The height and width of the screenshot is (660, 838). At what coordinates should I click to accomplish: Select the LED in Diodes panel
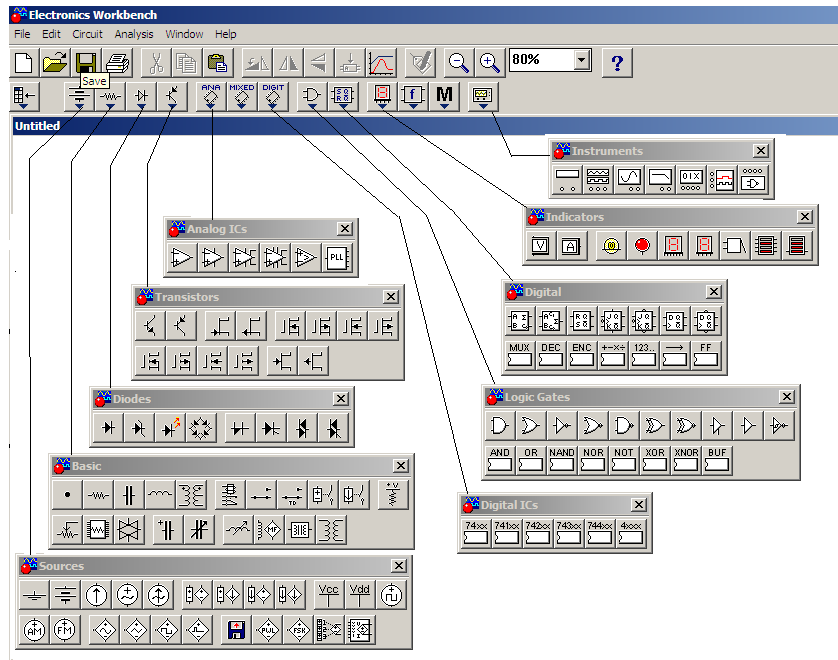[170, 428]
